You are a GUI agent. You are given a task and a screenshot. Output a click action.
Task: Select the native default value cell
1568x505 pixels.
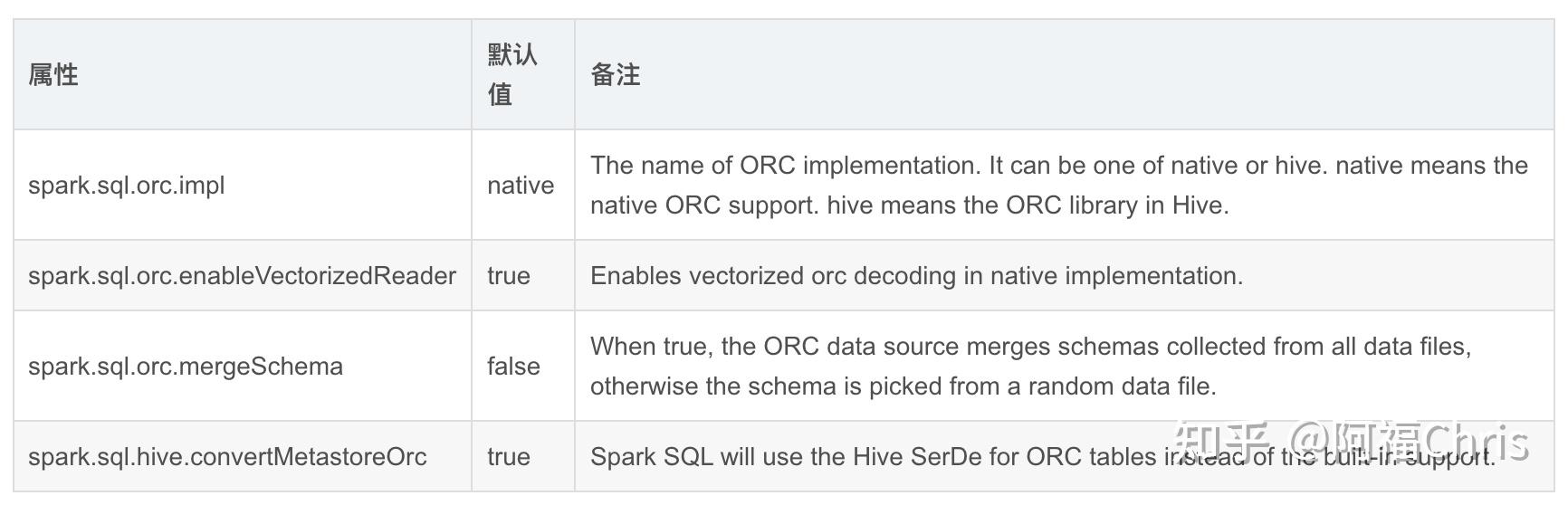tap(523, 185)
